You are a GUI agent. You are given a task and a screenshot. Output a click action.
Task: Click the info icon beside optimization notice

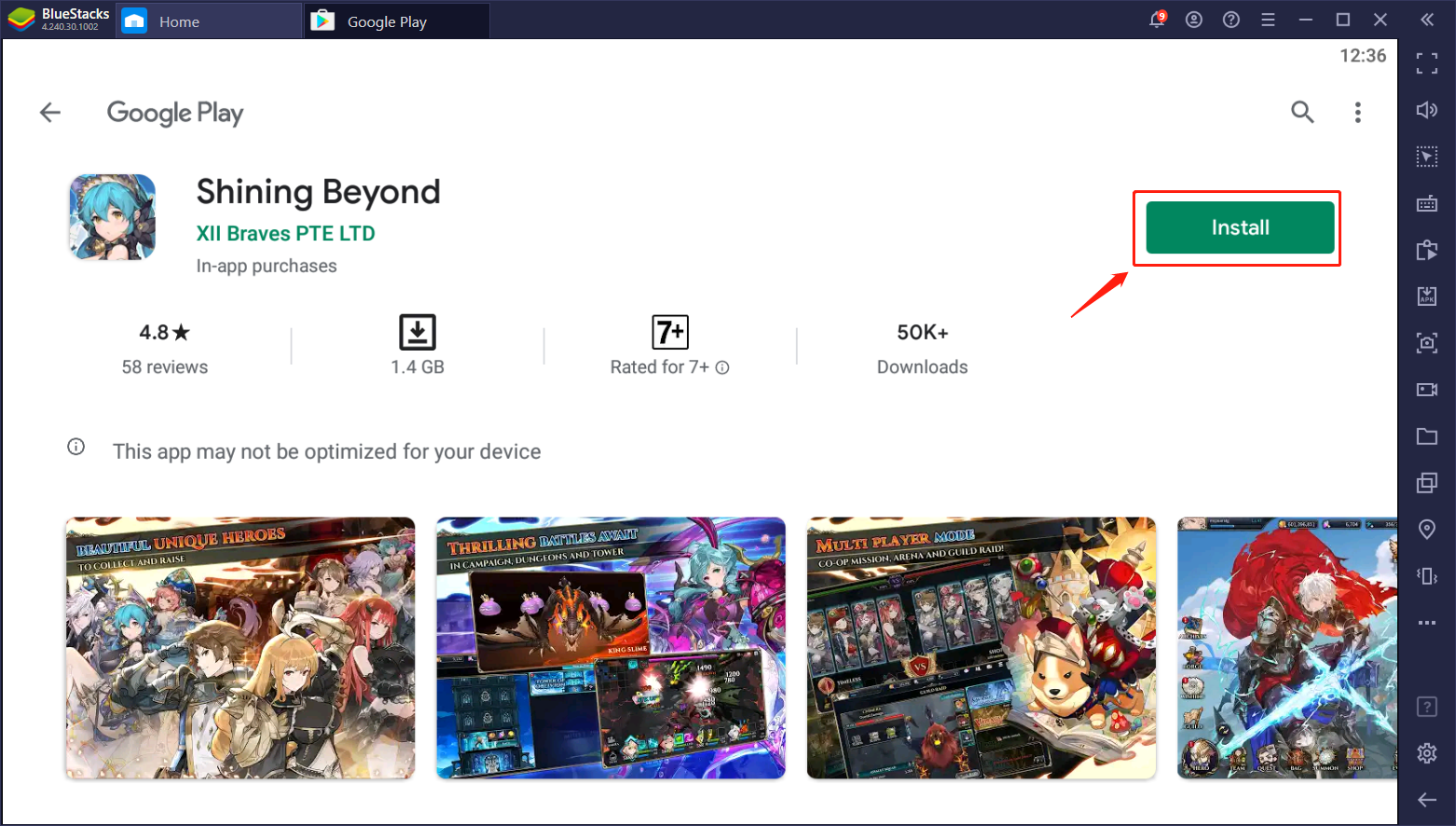pyautogui.click(x=76, y=447)
